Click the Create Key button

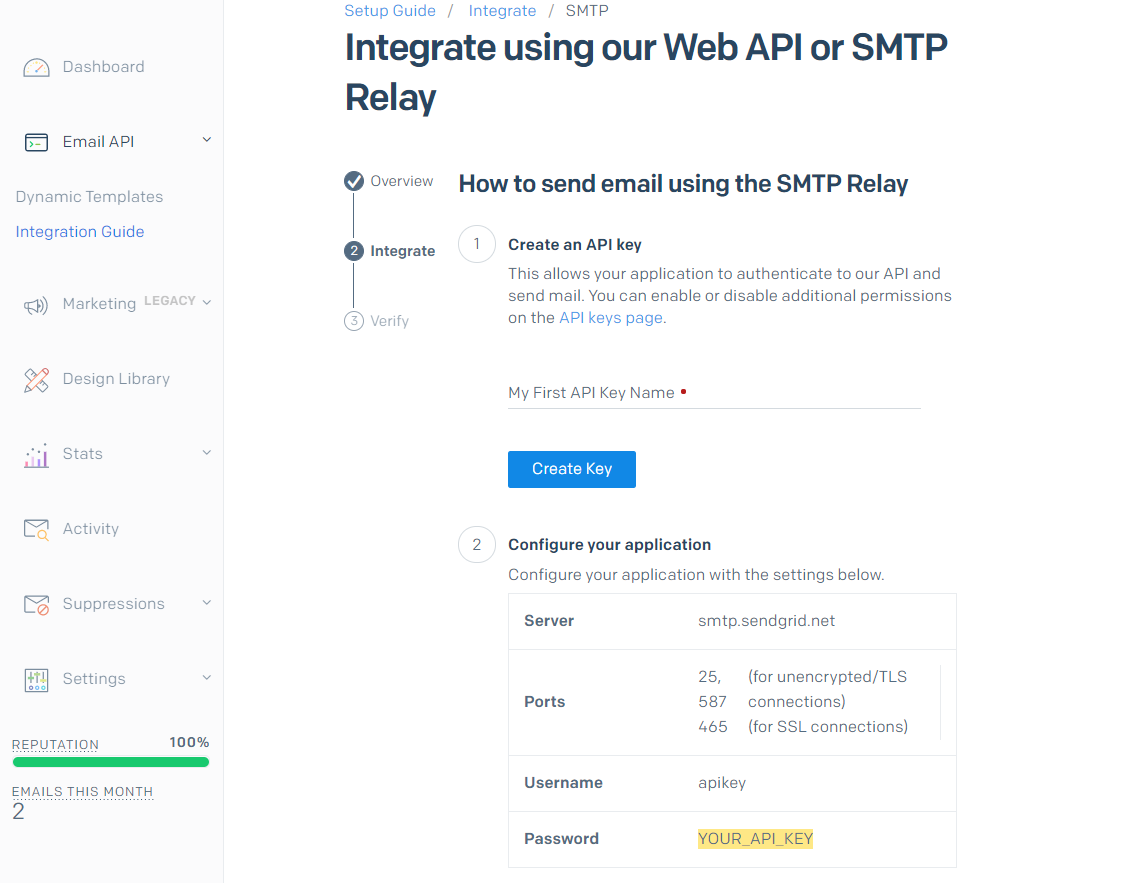pos(572,469)
